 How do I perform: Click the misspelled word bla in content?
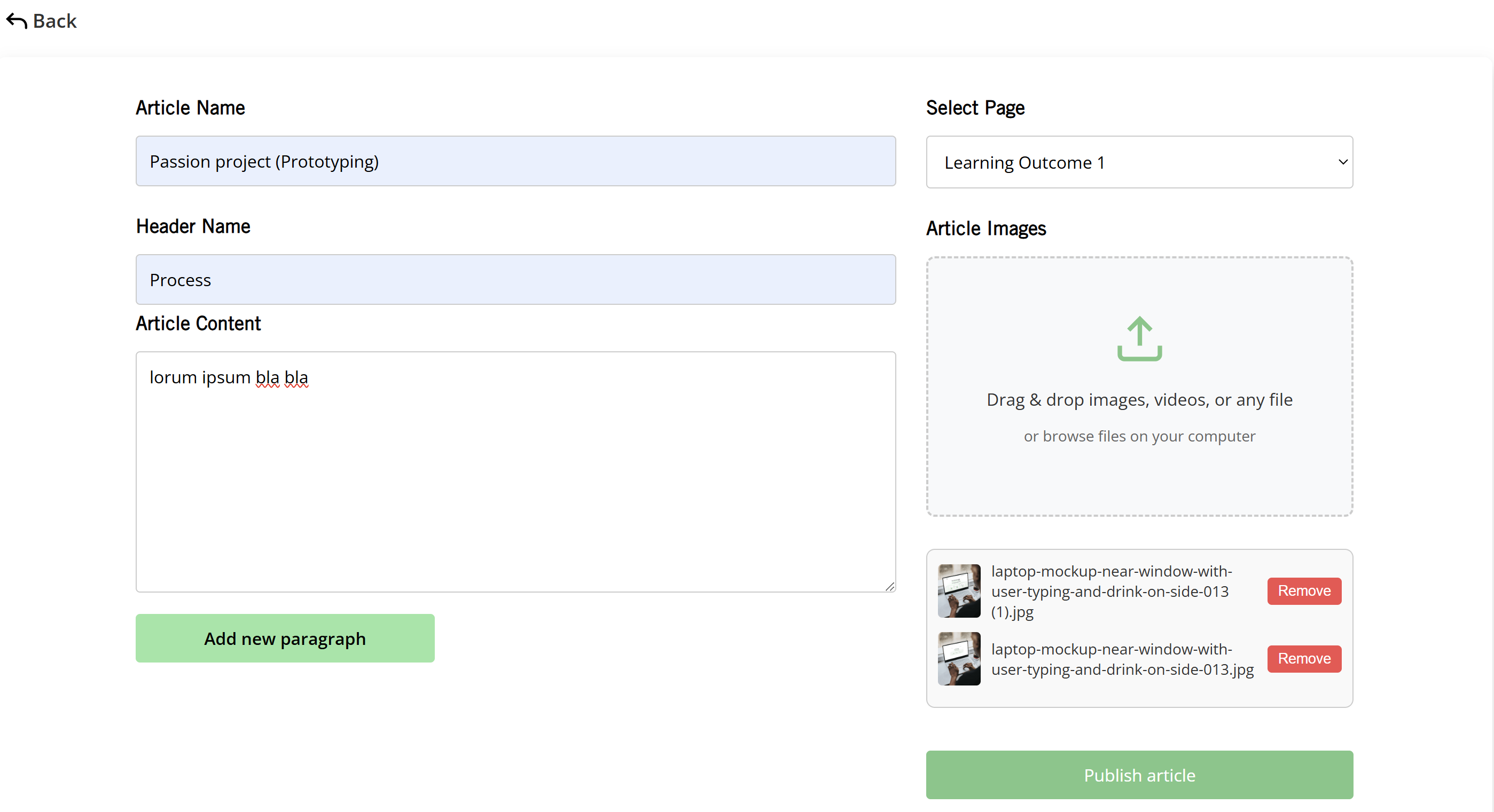[268, 377]
